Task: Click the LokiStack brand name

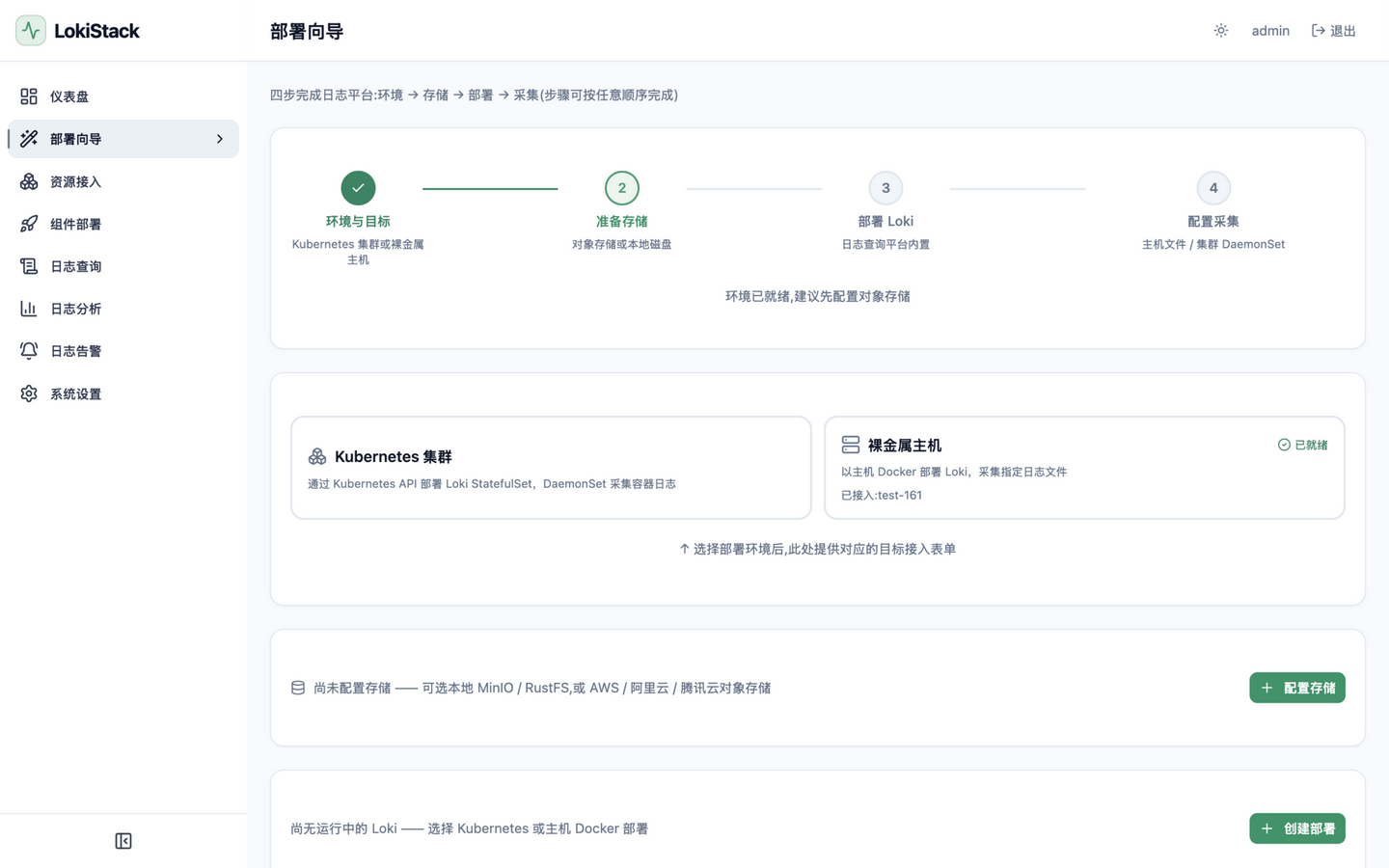Action: (96, 31)
